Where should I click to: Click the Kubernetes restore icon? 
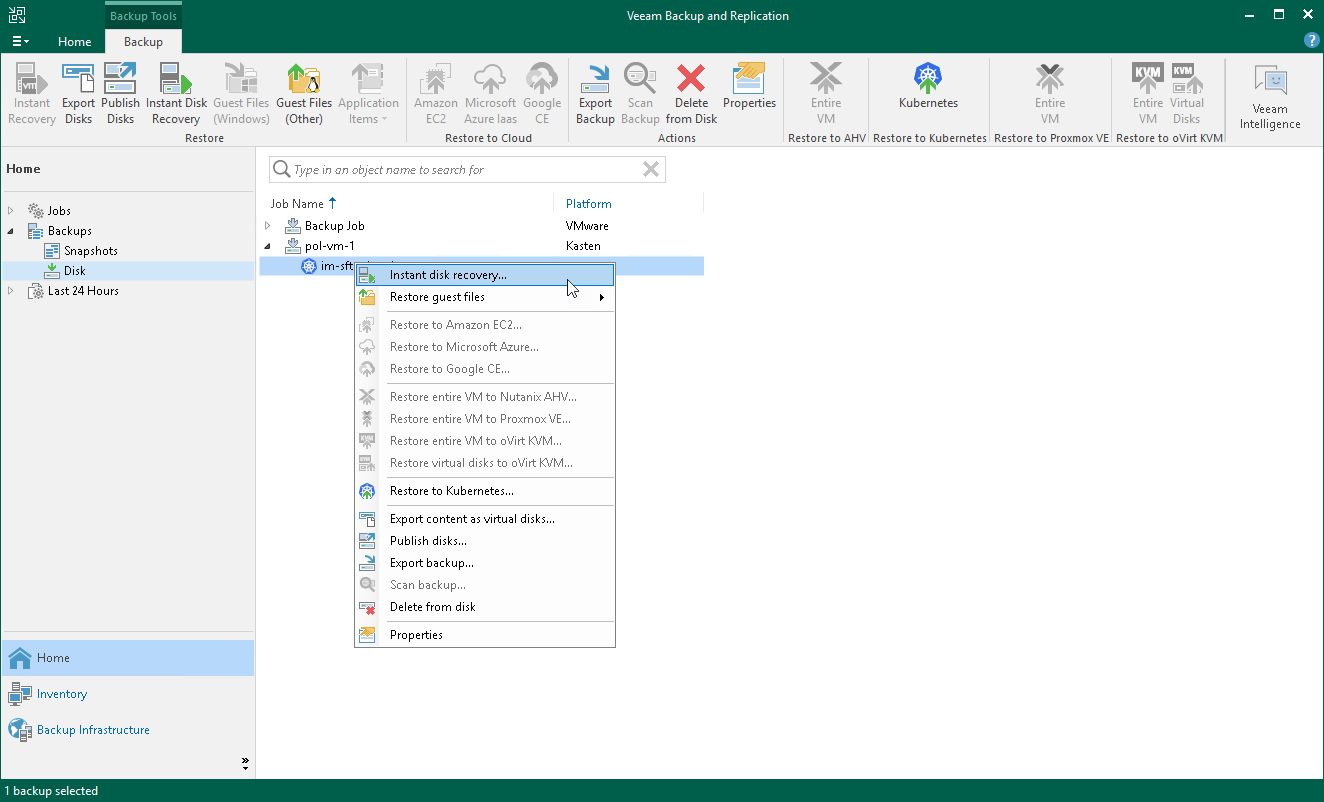point(928,86)
